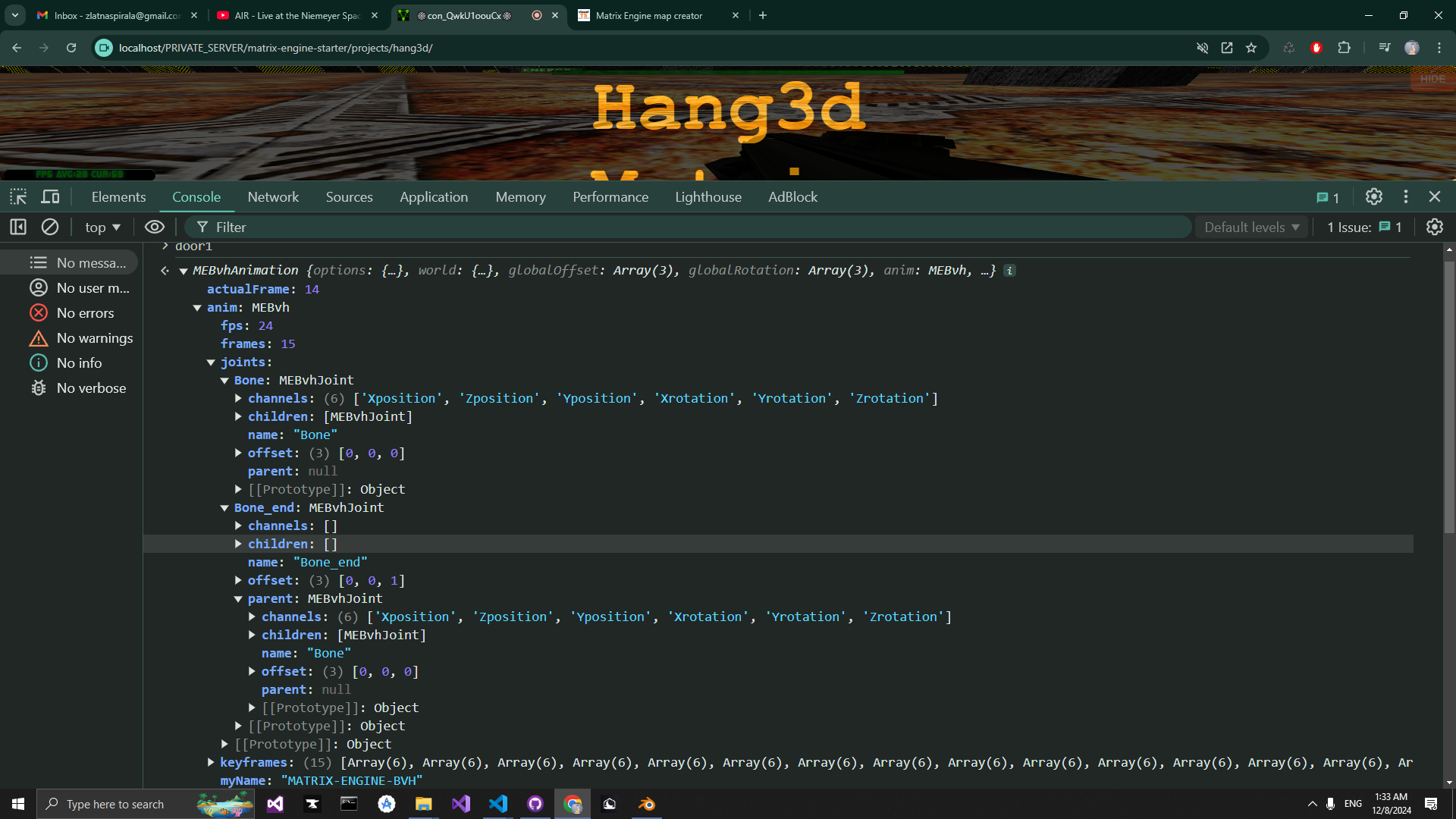The image size is (1456, 819).
Task: Open DevTools three-dot customize menu
Action: [1405, 197]
